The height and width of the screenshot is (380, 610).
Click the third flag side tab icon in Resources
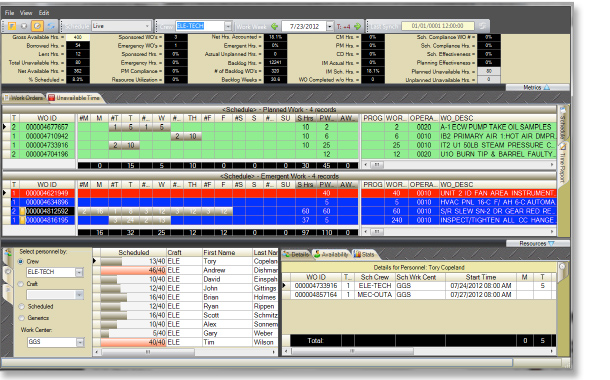(x=7, y=290)
